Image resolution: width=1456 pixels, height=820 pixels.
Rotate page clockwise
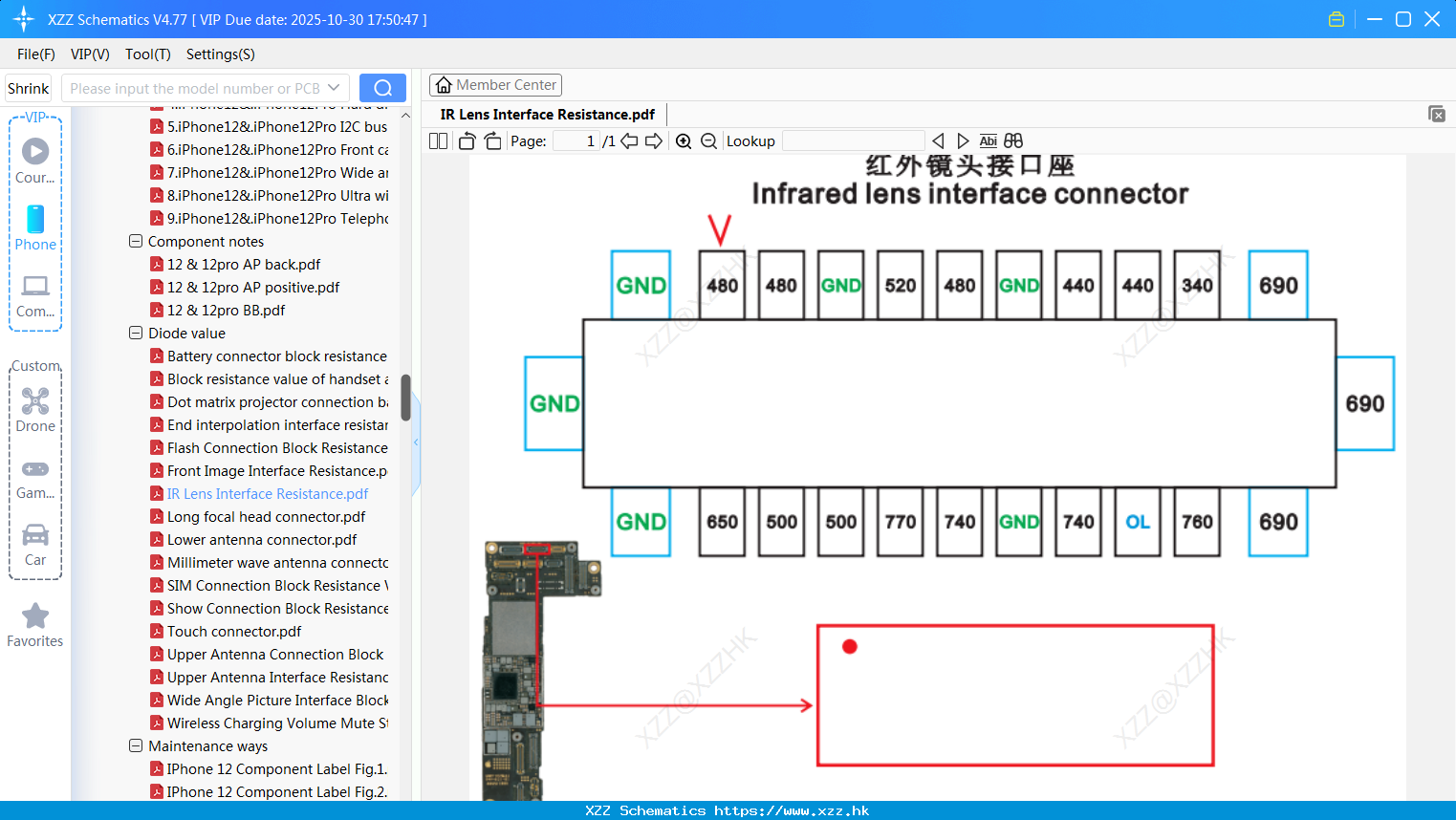pos(492,141)
